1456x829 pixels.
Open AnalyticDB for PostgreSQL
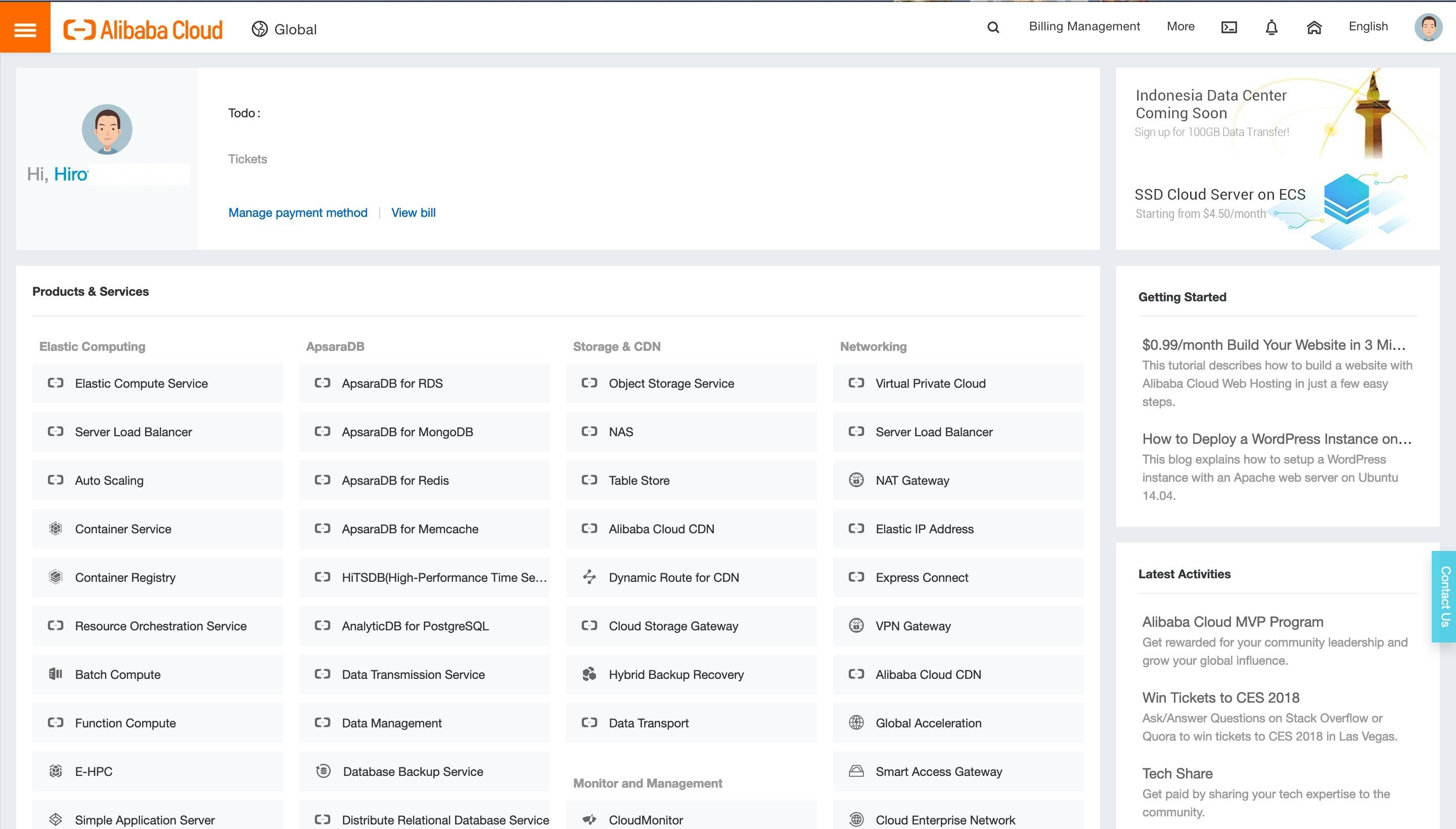pyautogui.click(x=424, y=625)
